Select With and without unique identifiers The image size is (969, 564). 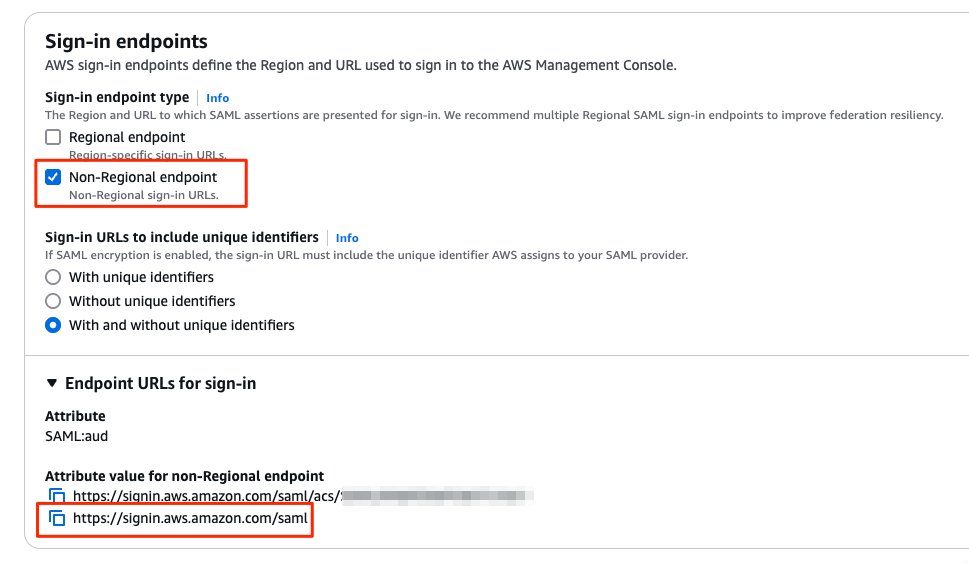[53, 325]
